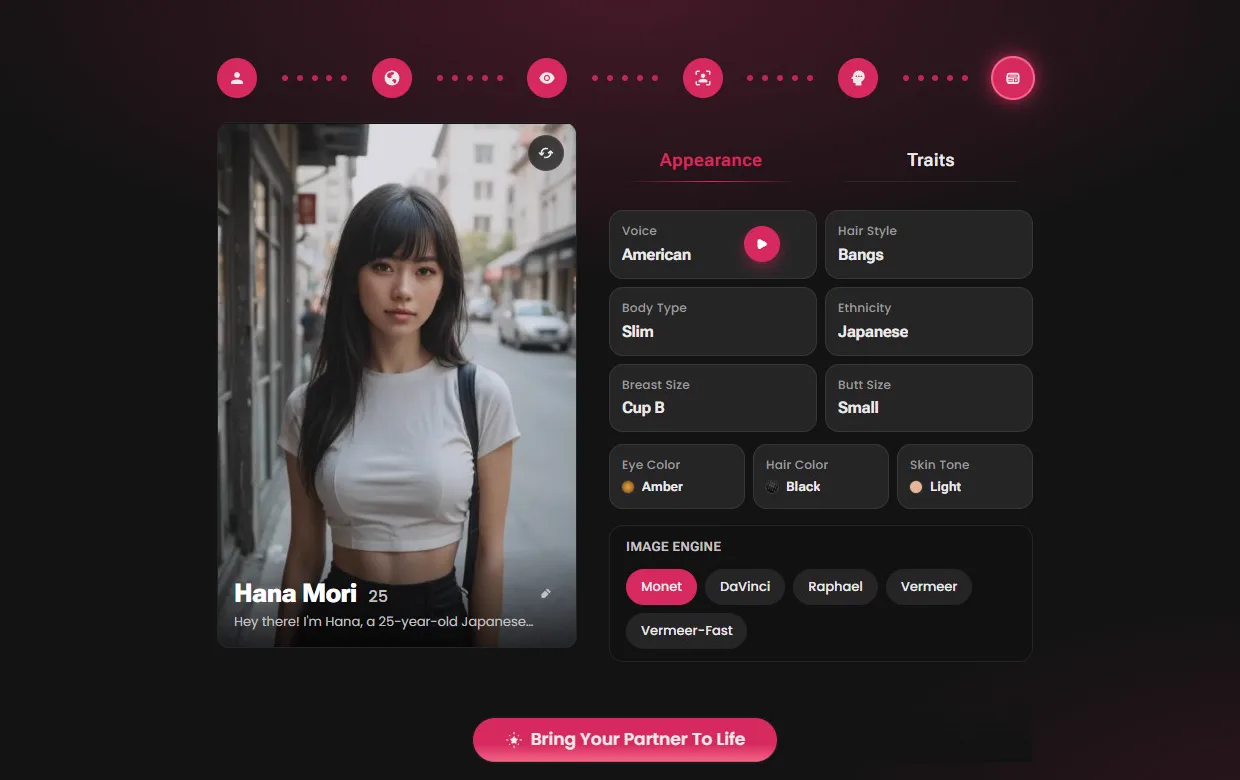Click the Amber eye color swatch
The height and width of the screenshot is (780, 1240).
click(628, 487)
